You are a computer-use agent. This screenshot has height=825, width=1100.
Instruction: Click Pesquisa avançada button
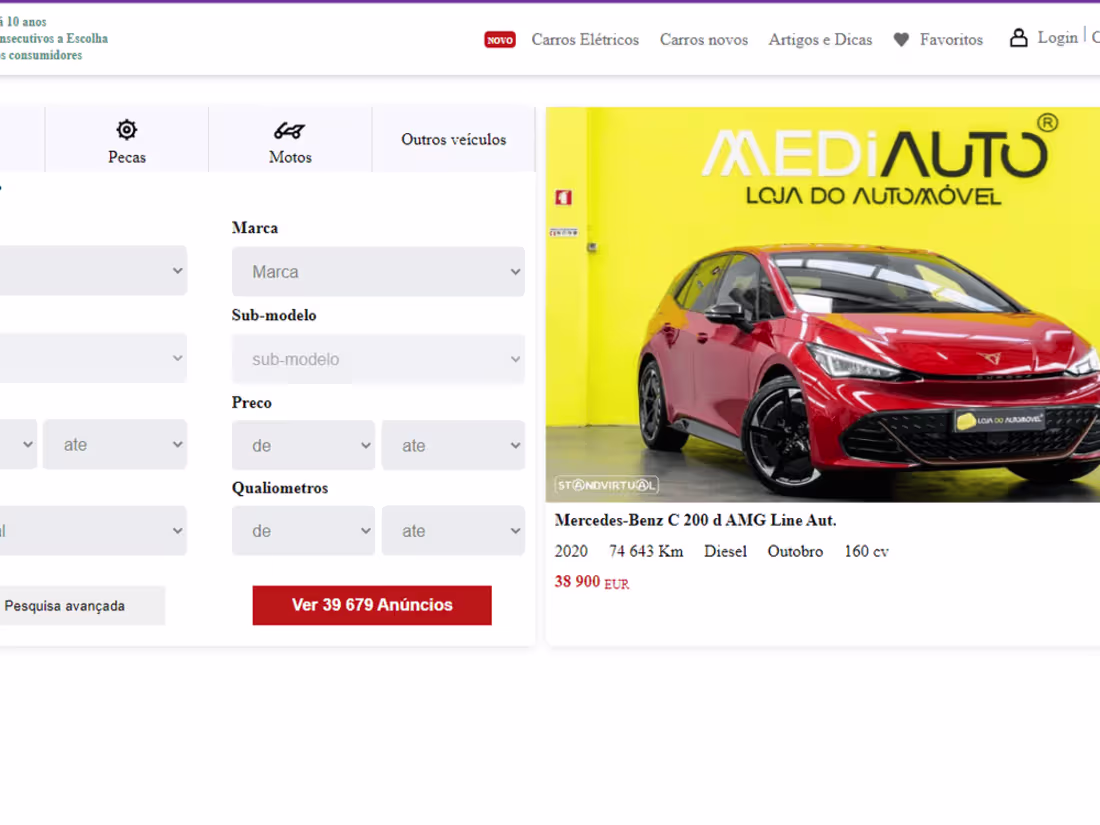pos(82,605)
